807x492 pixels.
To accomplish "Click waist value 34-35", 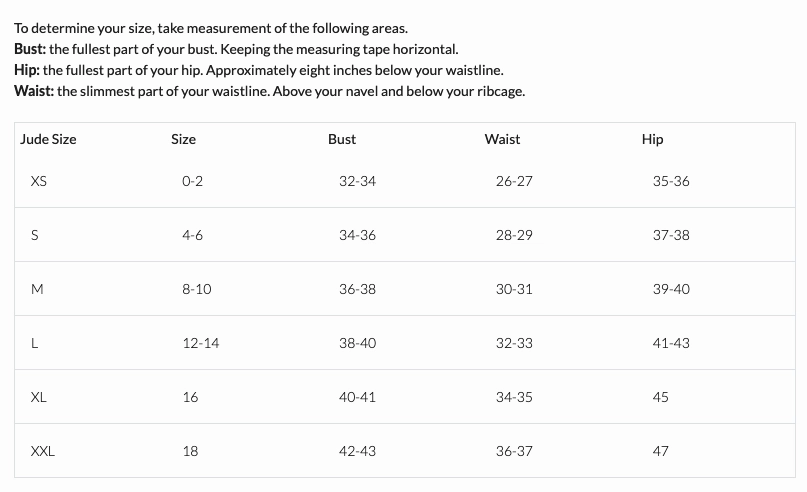I will tap(514, 397).
